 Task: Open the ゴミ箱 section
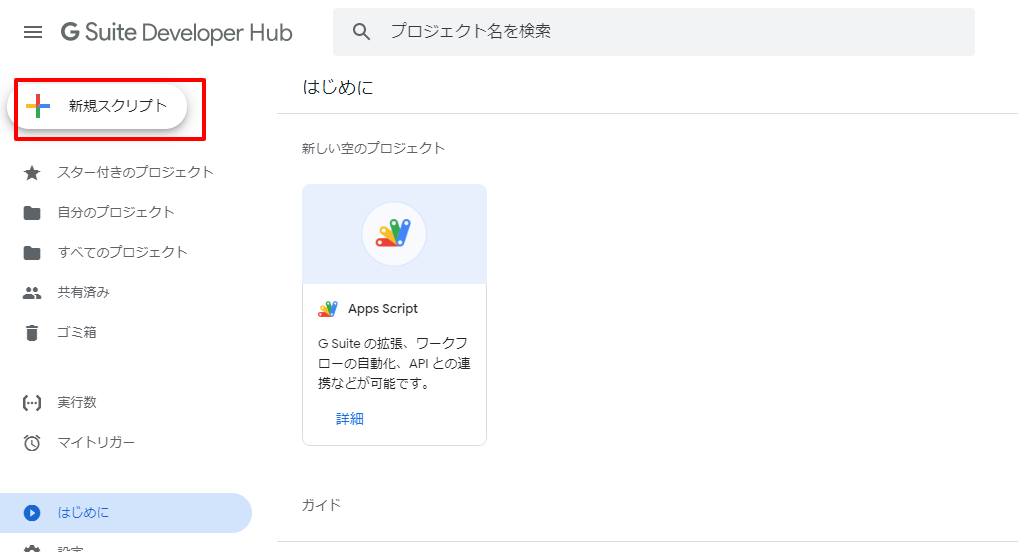77,333
